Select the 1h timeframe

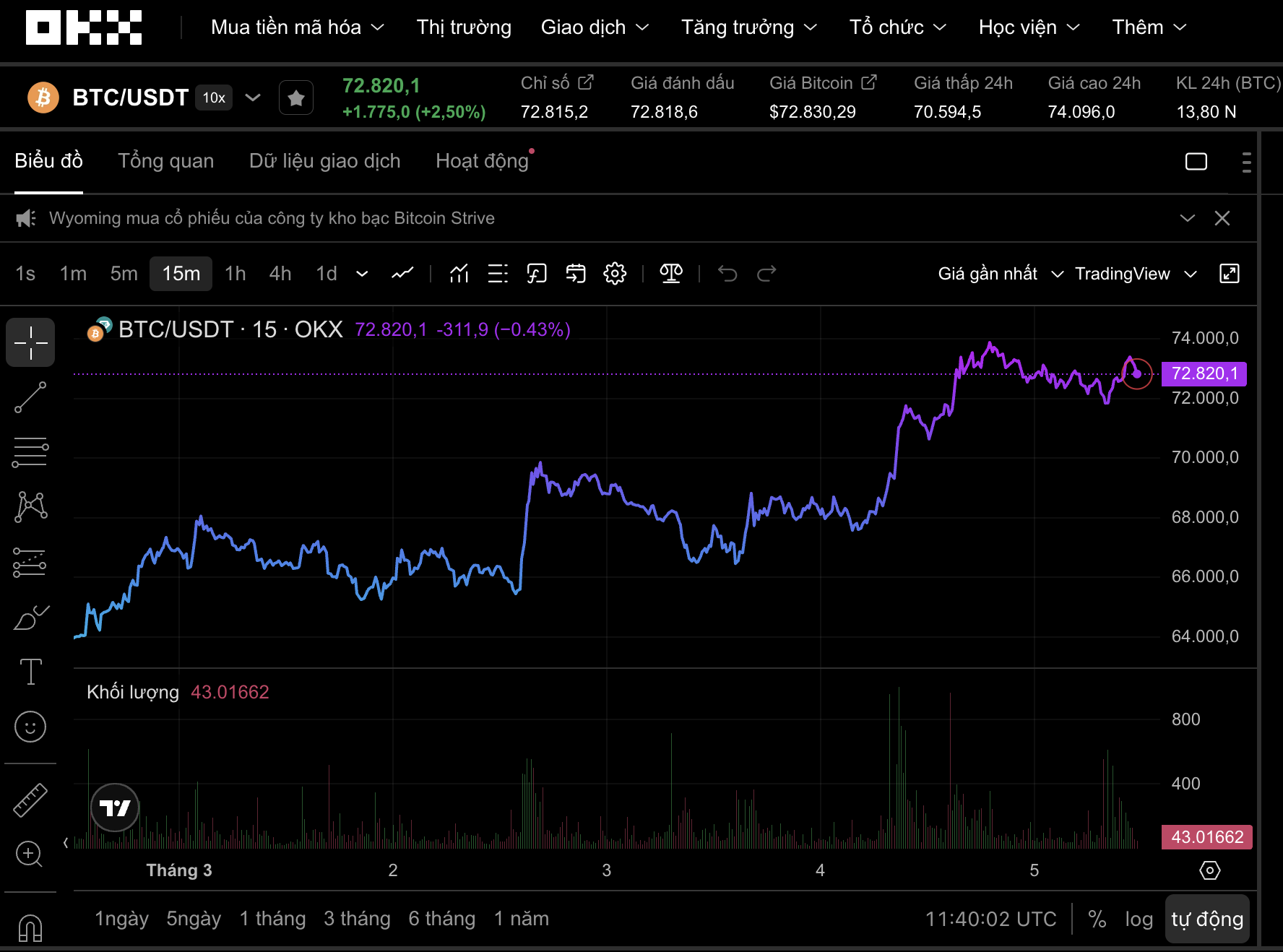tap(235, 274)
